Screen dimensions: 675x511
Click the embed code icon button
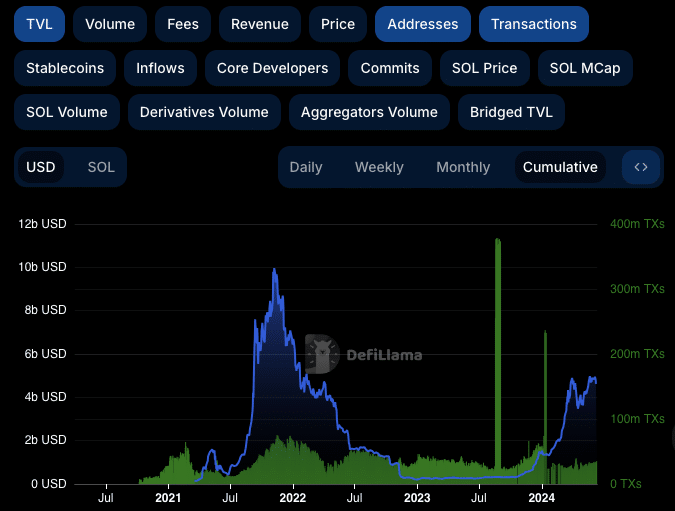click(641, 167)
